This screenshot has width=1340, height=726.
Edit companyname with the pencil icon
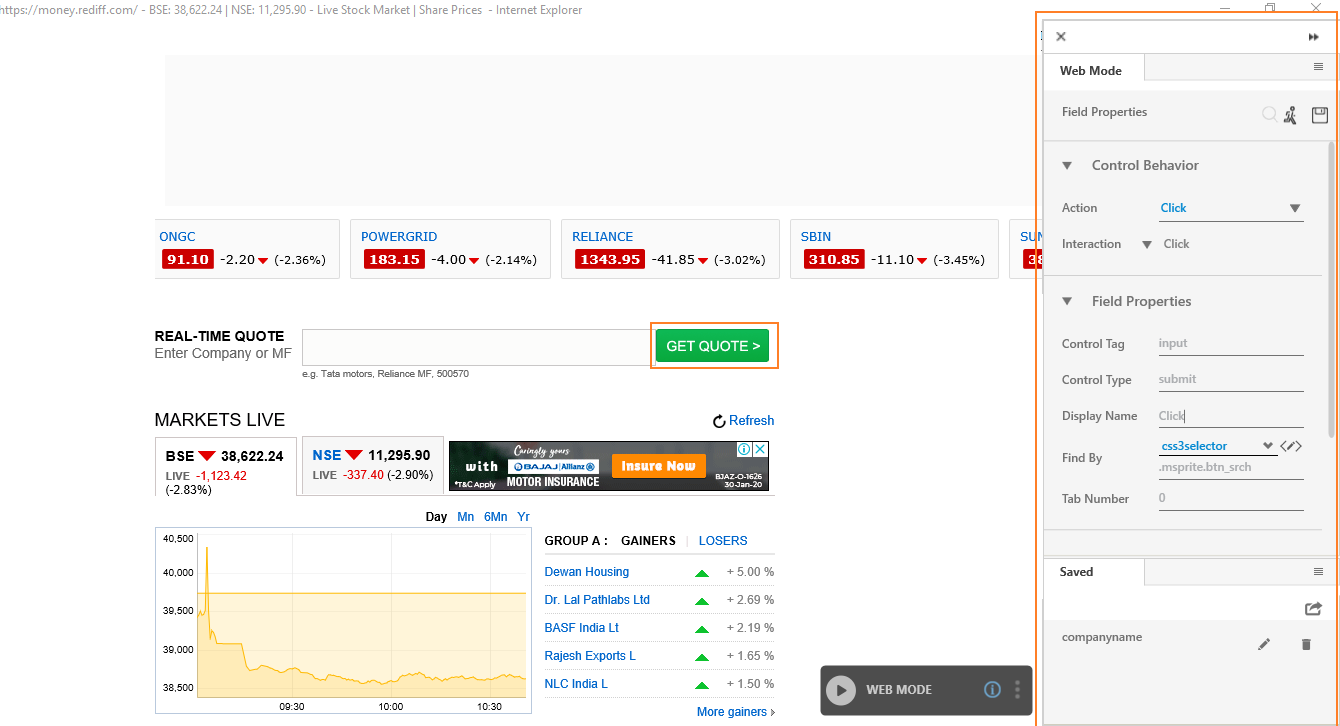(1264, 645)
